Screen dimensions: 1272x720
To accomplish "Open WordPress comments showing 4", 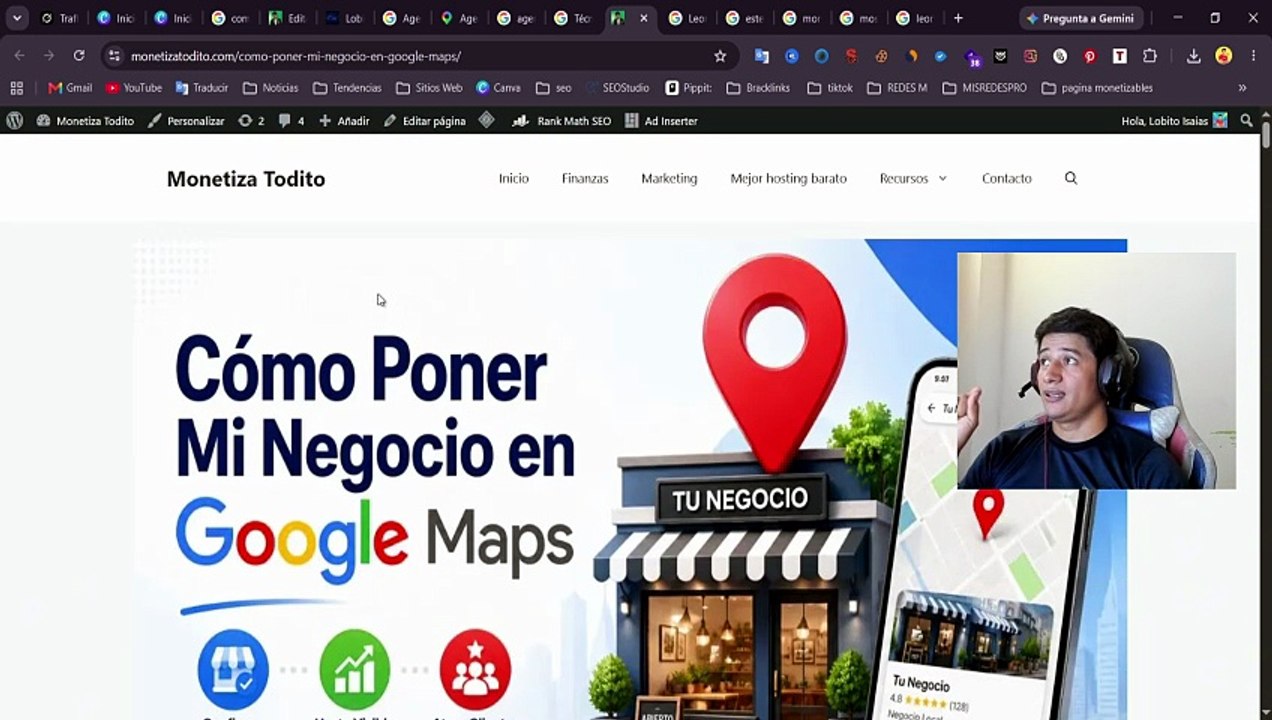I will pyautogui.click(x=291, y=120).
